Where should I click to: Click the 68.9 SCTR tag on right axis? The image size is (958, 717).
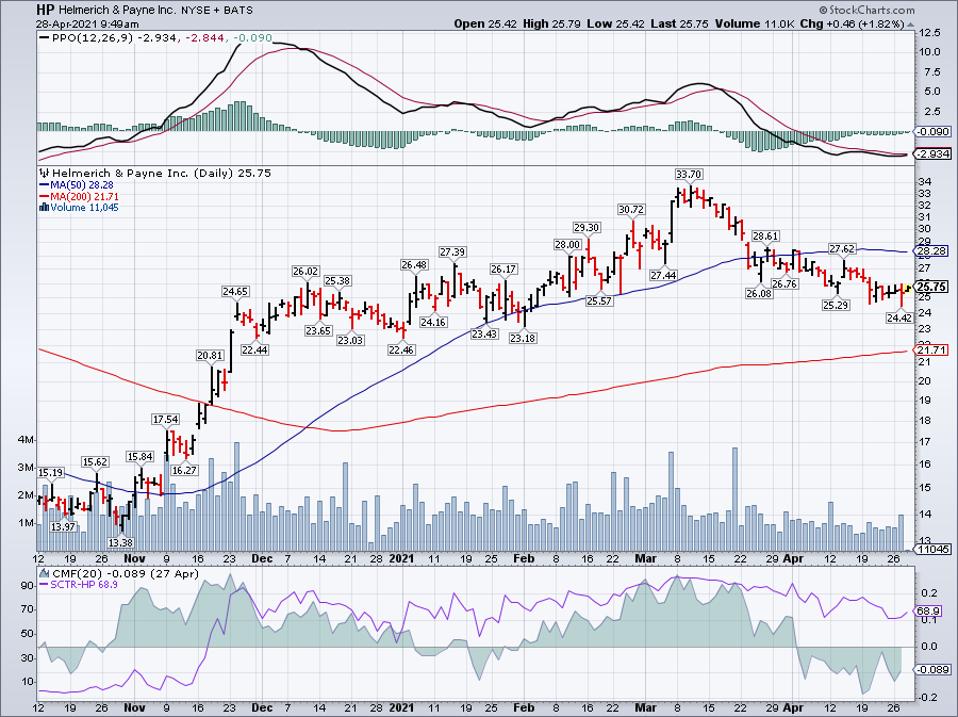927,611
